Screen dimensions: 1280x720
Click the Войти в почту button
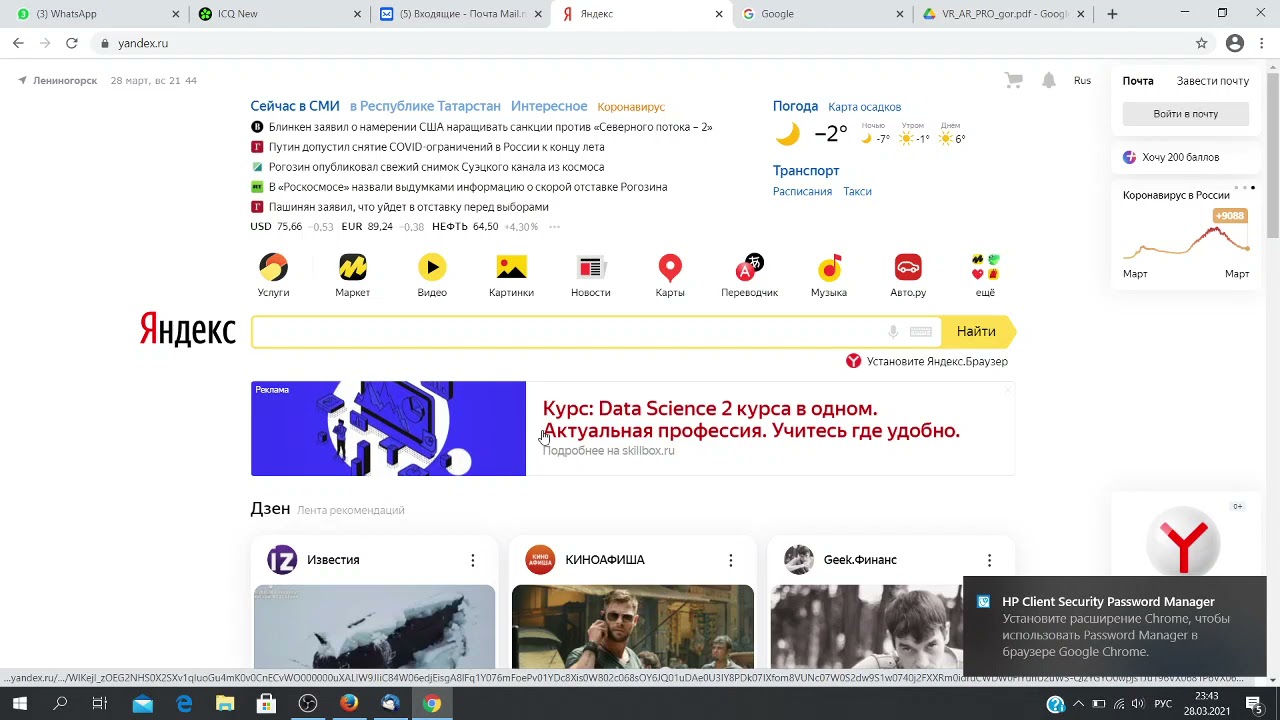(1186, 114)
